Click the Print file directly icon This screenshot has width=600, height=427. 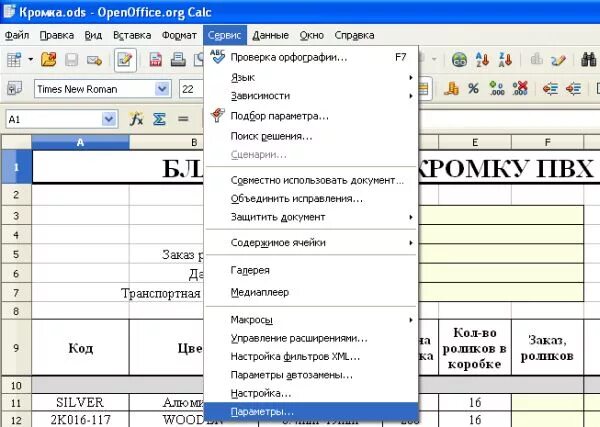(x=178, y=60)
